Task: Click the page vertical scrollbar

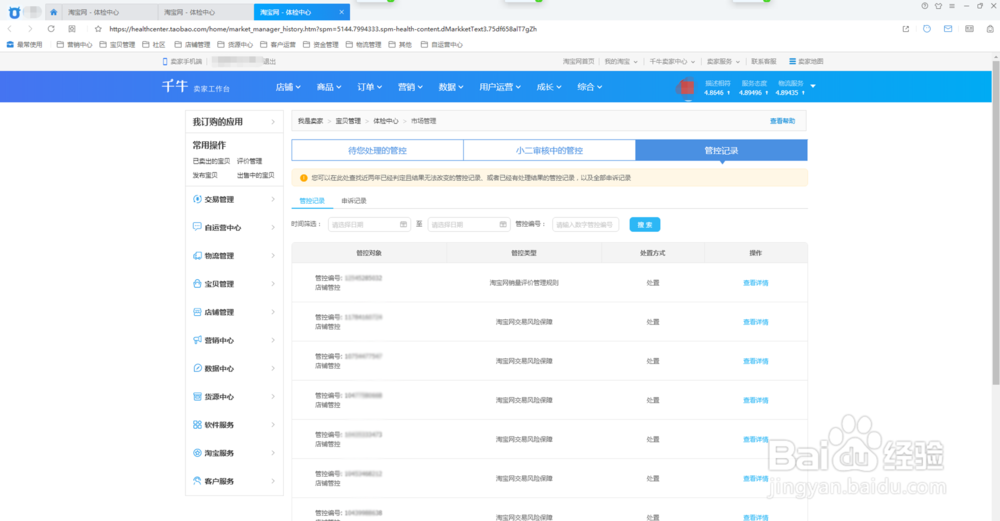Action: point(996,223)
